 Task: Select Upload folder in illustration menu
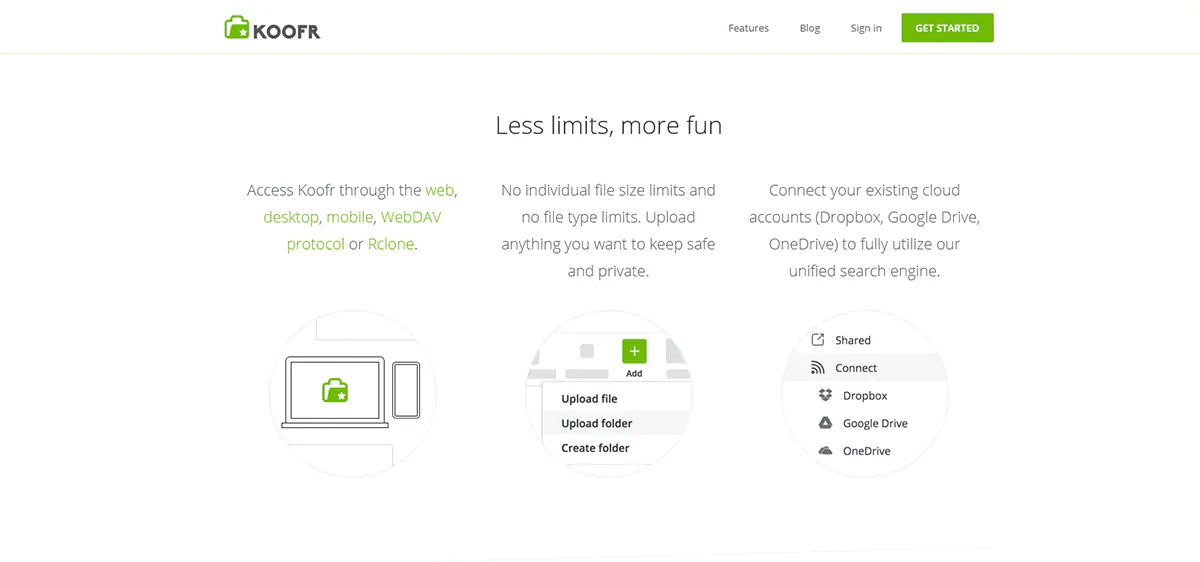tap(597, 423)
